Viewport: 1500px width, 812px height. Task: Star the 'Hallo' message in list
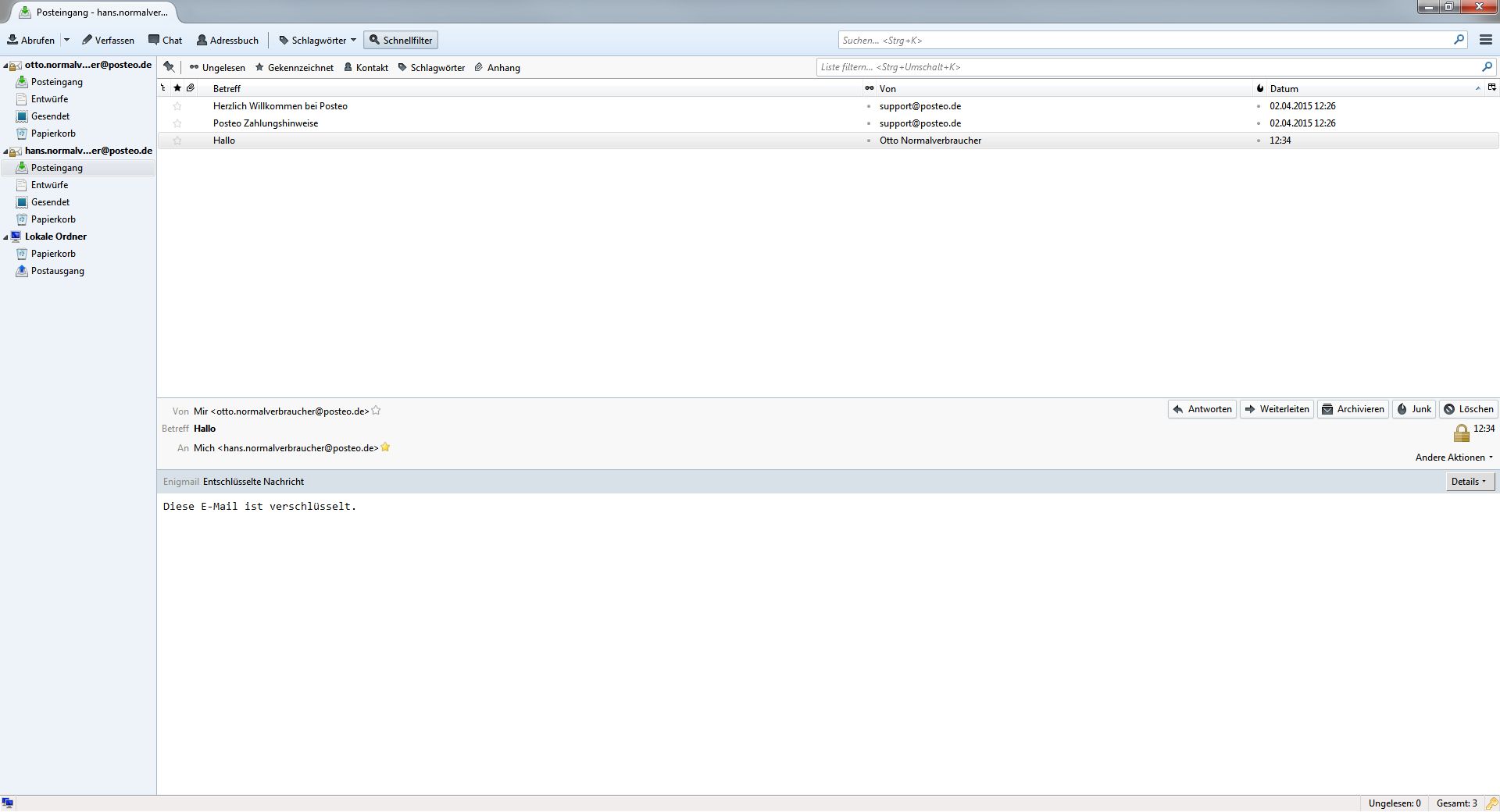[177, 141]
